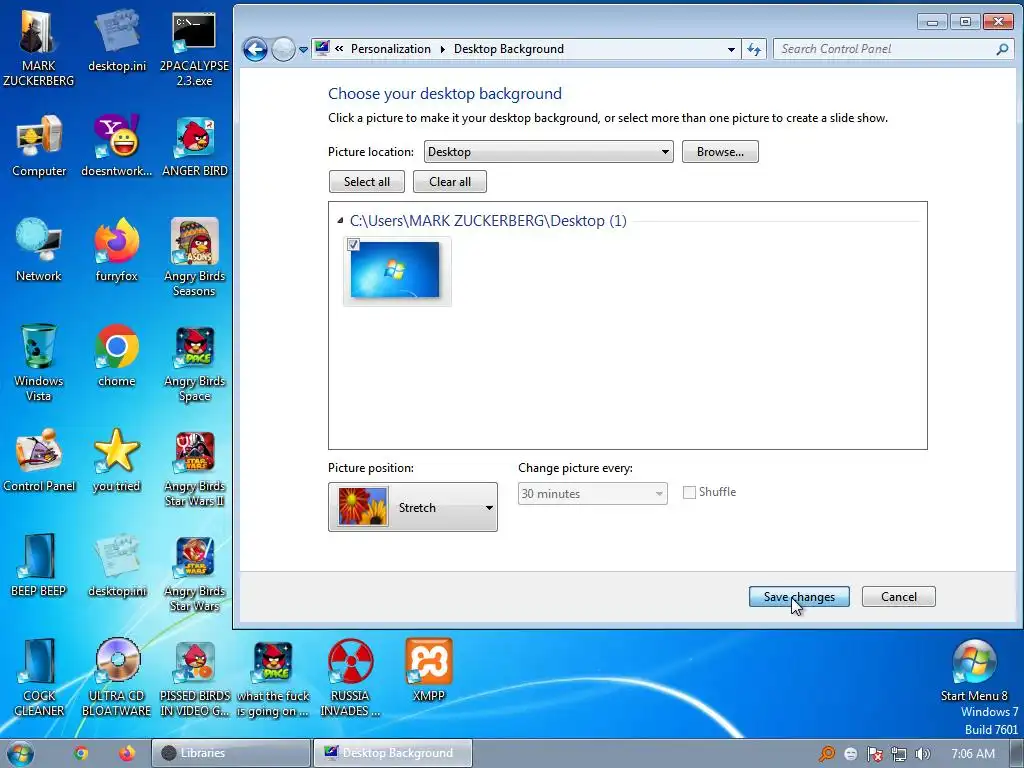Uncheck the wallpaper thumbnail checkbox
The width and height of the screenshot is (1024, 768).
coord(353,244)
